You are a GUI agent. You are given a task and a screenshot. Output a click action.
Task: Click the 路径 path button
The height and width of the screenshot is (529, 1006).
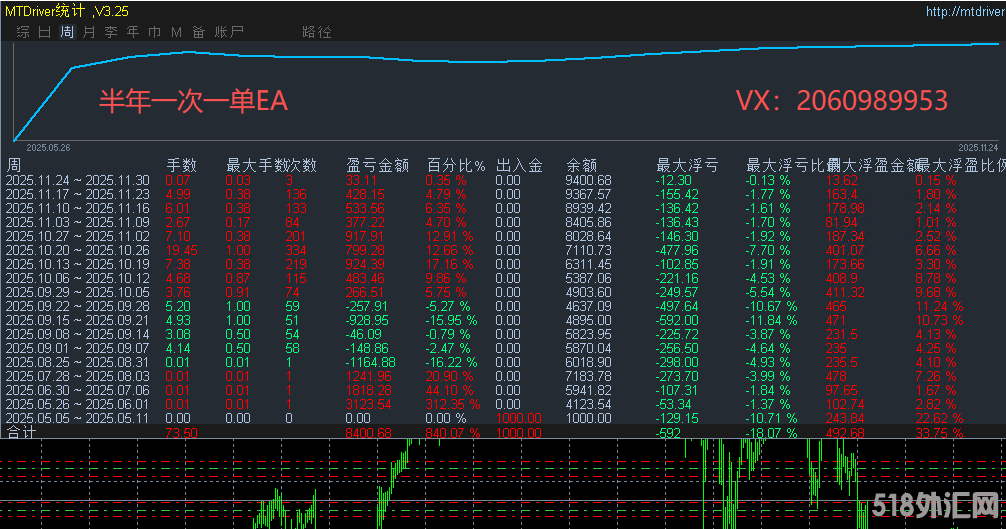pyautogui.click(x=316, y=32)
